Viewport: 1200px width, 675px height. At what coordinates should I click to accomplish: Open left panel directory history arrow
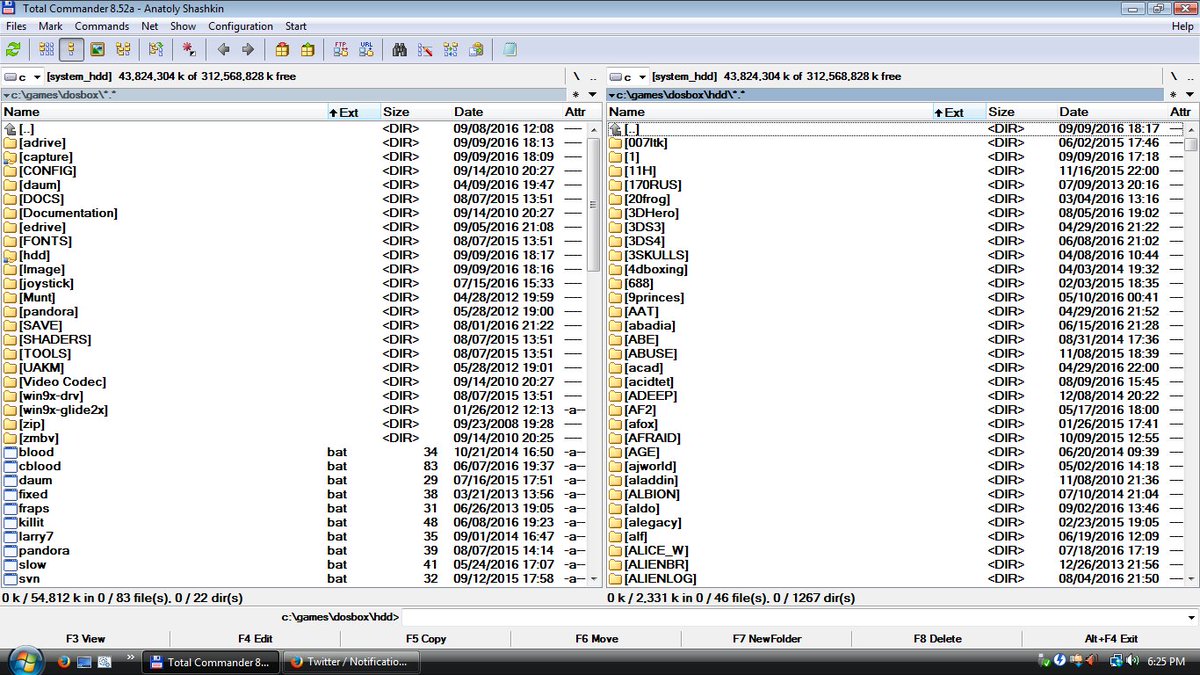tap(593, 94)
